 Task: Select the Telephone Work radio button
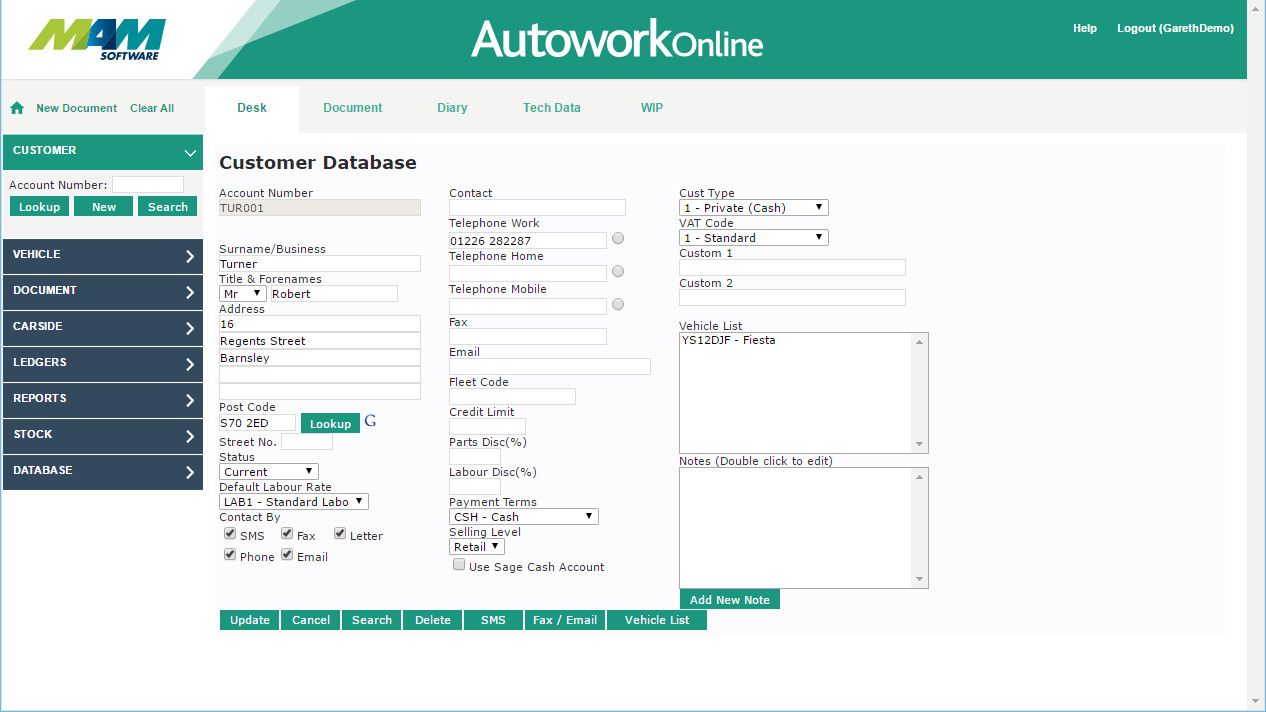coord(618,239)
